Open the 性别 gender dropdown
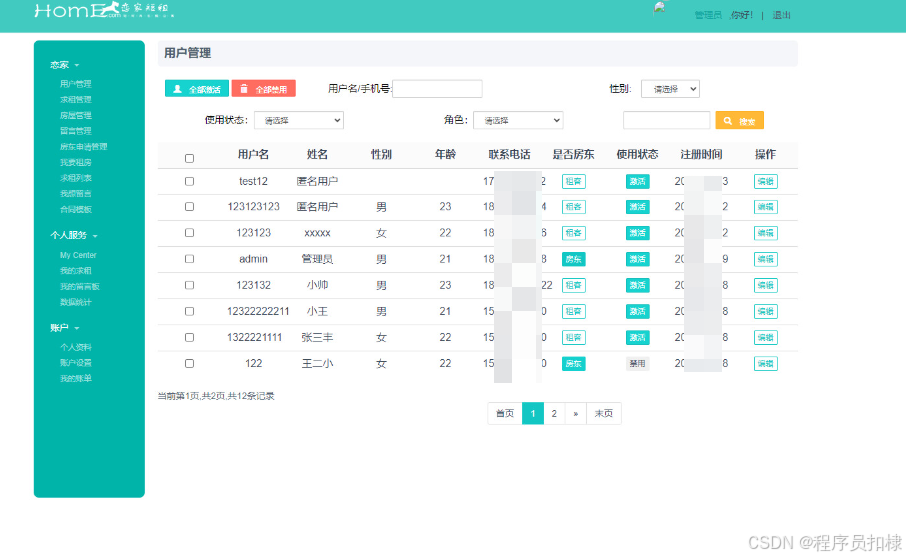 coord(670,89)
